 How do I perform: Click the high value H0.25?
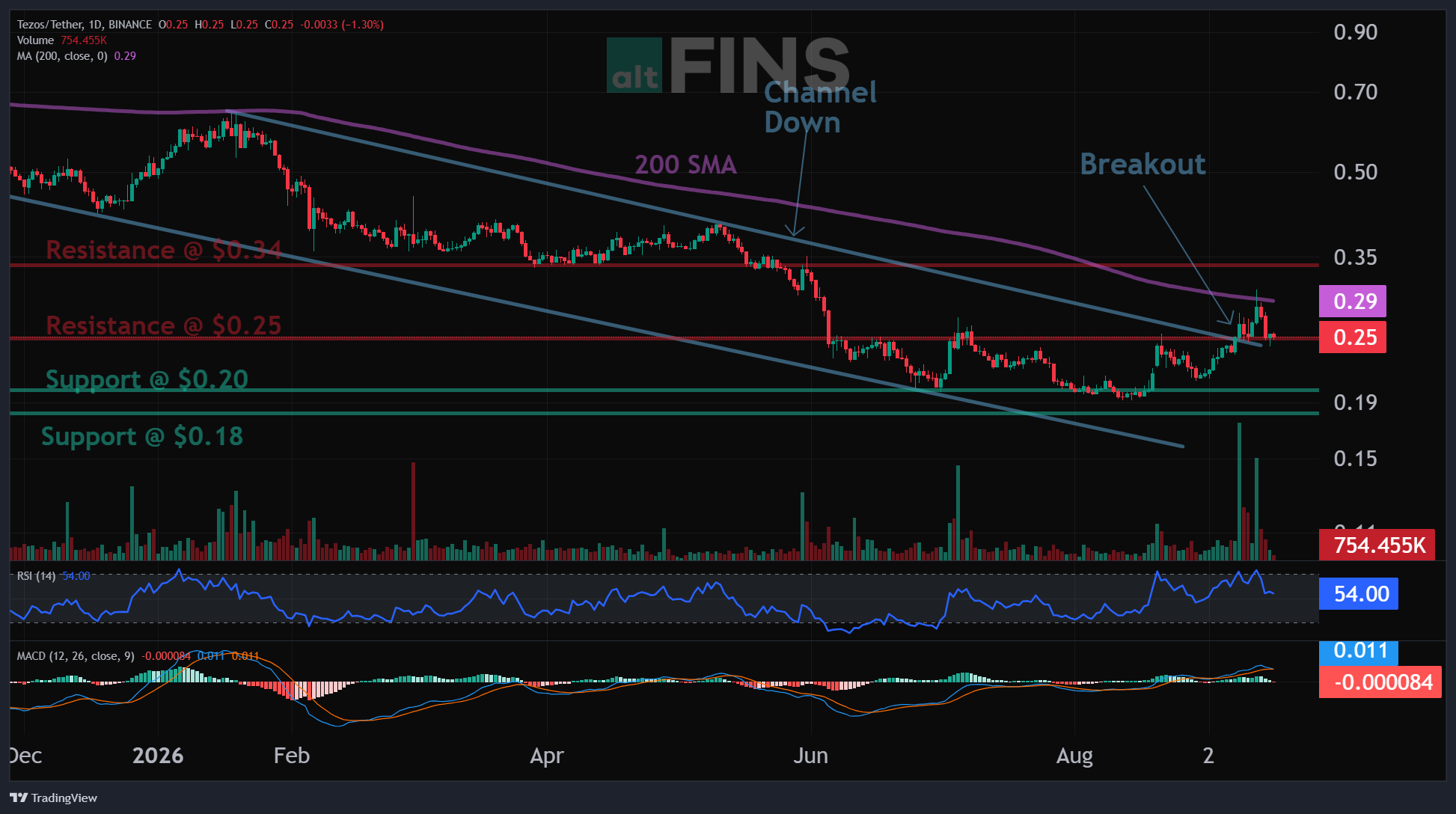209,25
